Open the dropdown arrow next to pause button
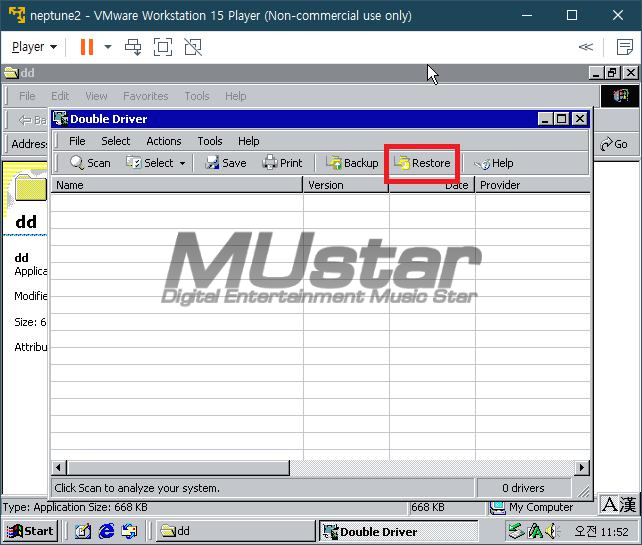This screenshot has width=642, height=545. click(108, 47)
